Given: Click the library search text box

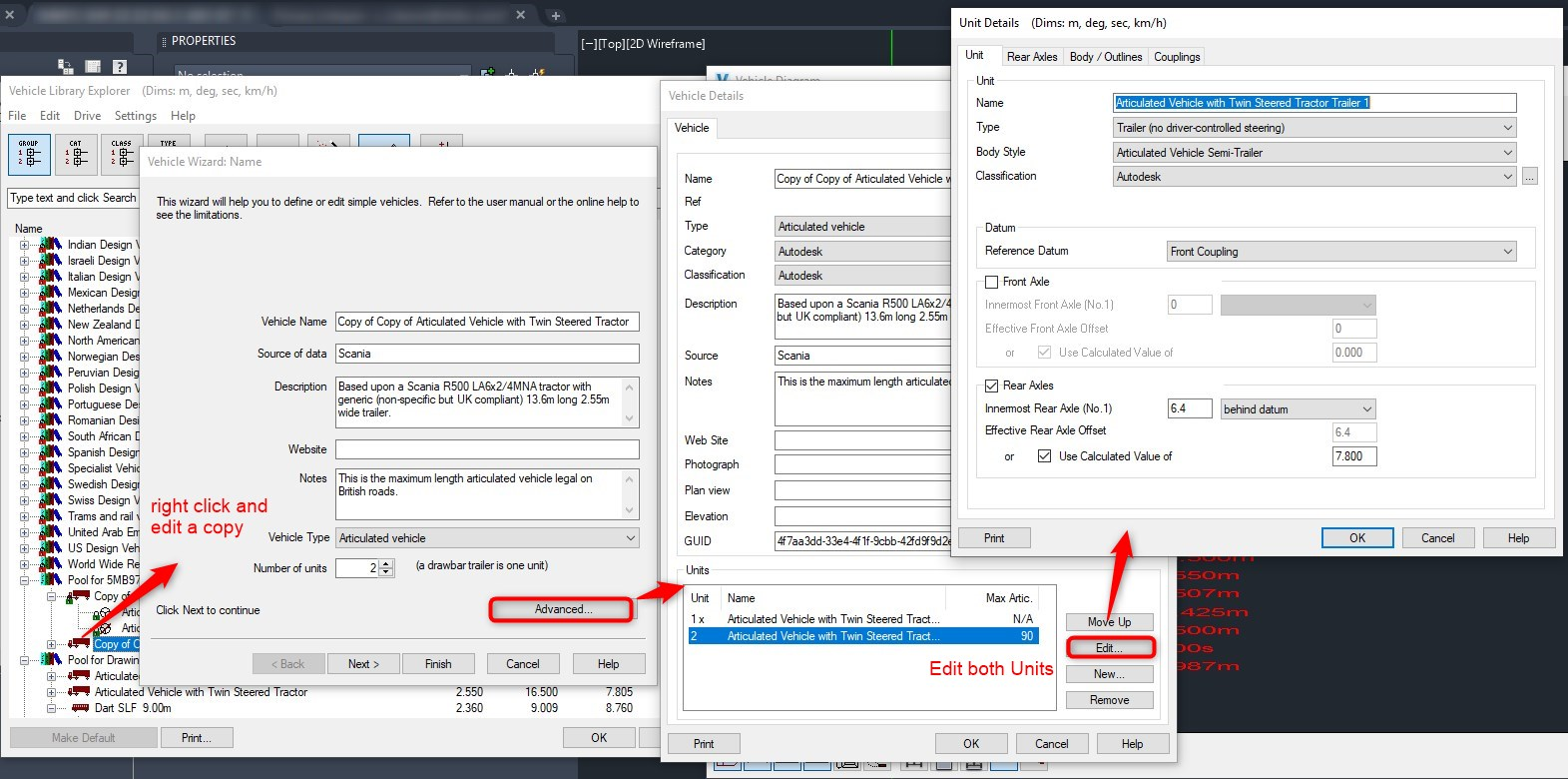Looking at the screenshot, I should click(x=73, y=198).
